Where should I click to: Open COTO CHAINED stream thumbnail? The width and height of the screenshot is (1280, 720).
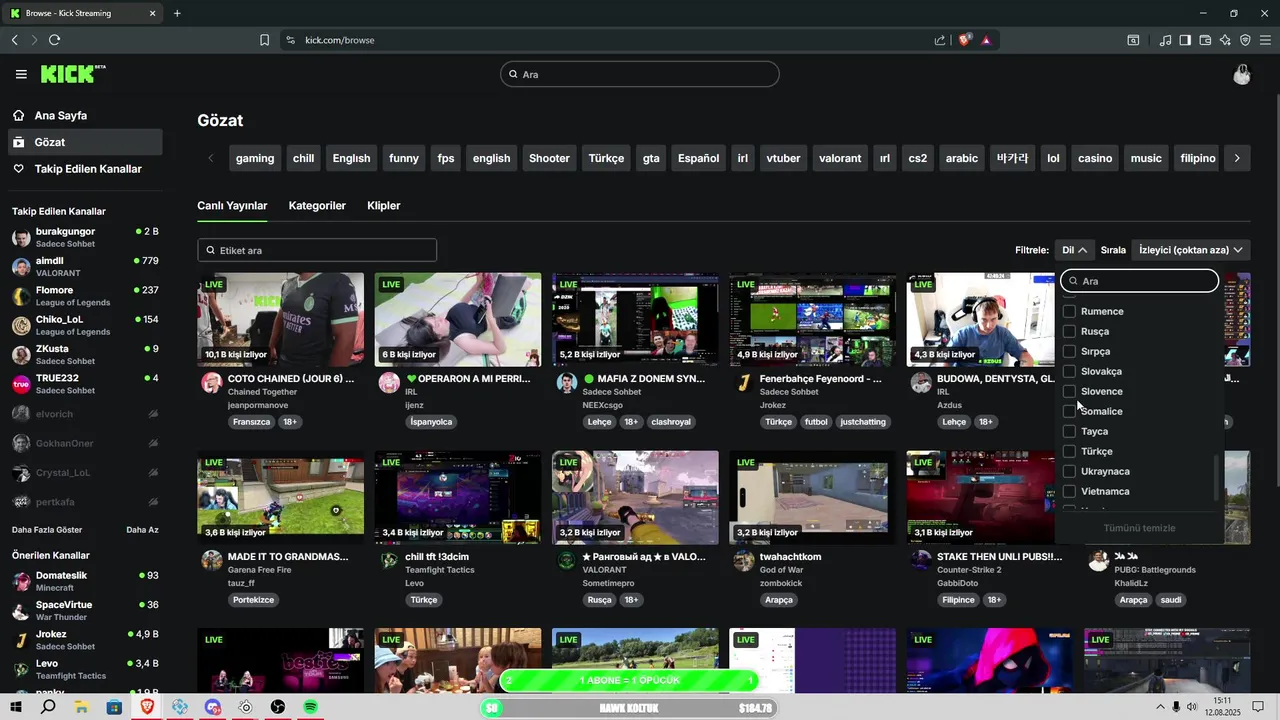tap(281, 320)
